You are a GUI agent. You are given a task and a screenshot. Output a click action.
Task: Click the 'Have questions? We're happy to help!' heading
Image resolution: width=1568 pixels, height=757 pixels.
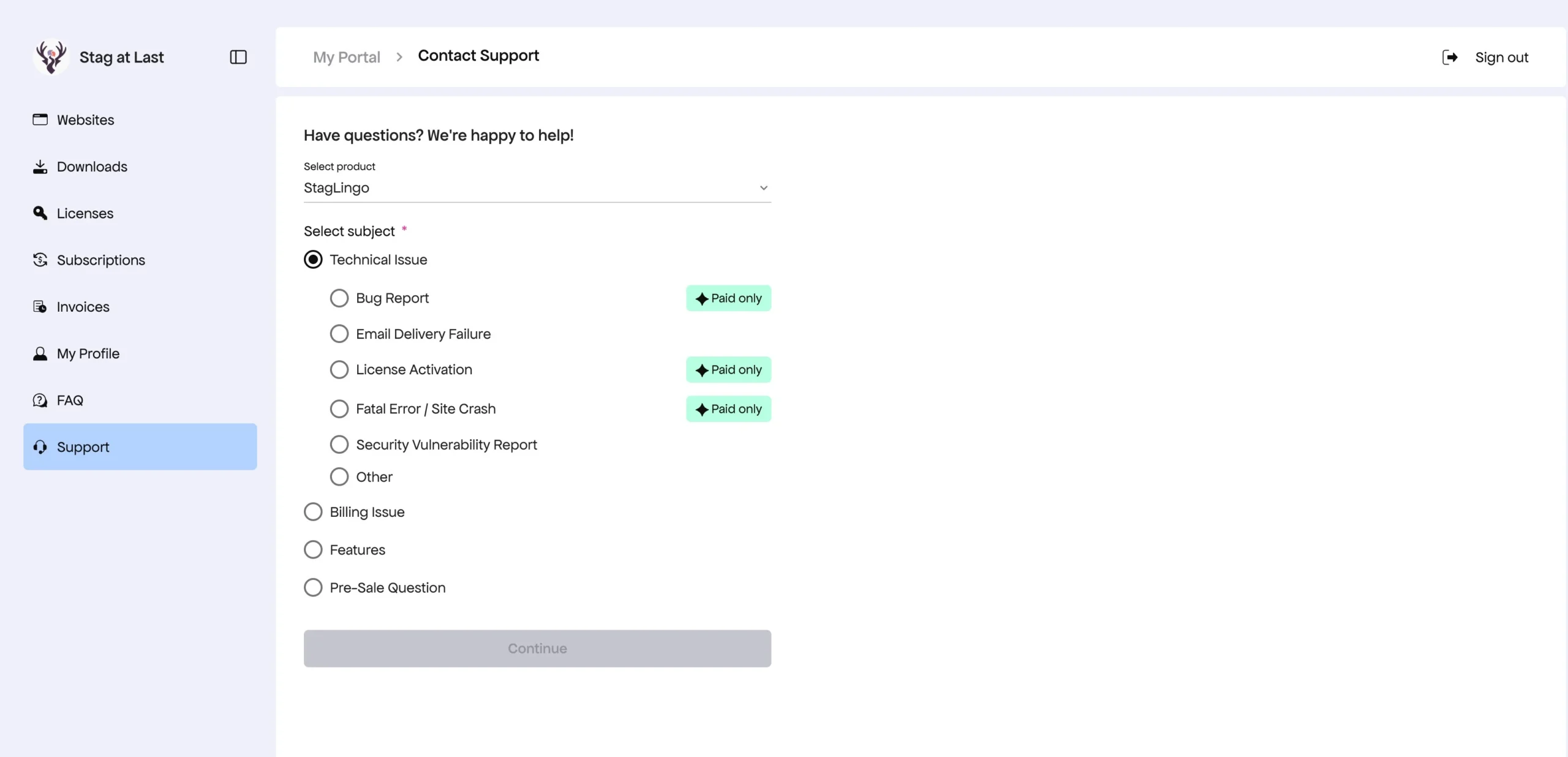coord(439,135)
